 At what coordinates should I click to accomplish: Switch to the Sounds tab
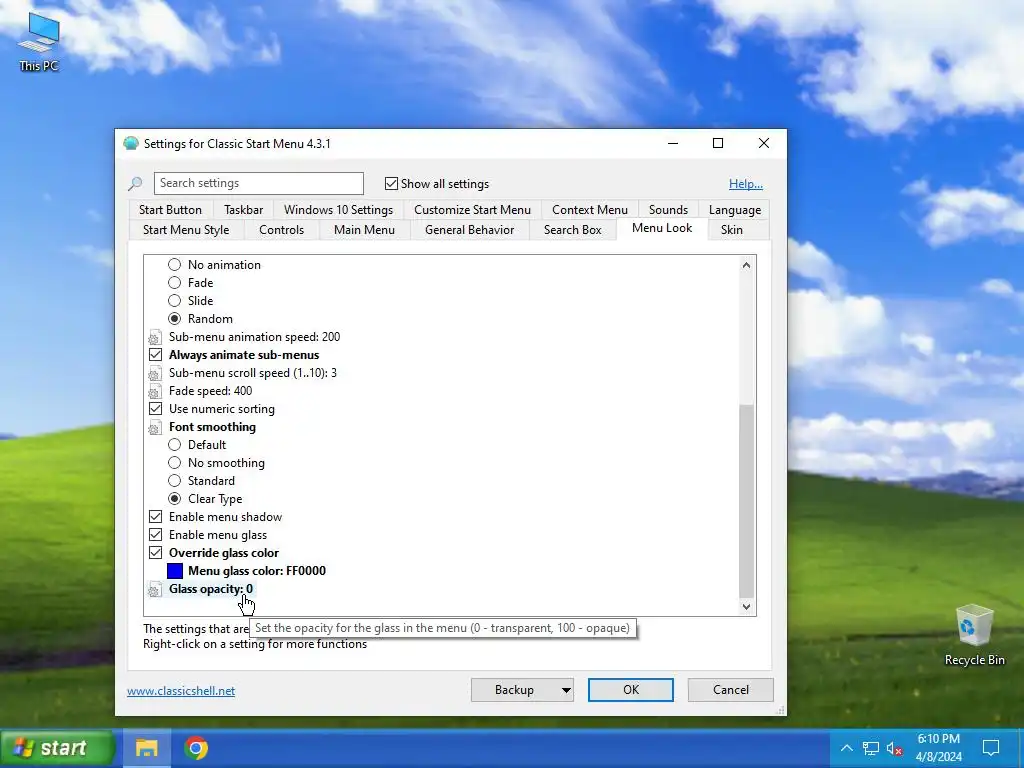pos(668,210)
